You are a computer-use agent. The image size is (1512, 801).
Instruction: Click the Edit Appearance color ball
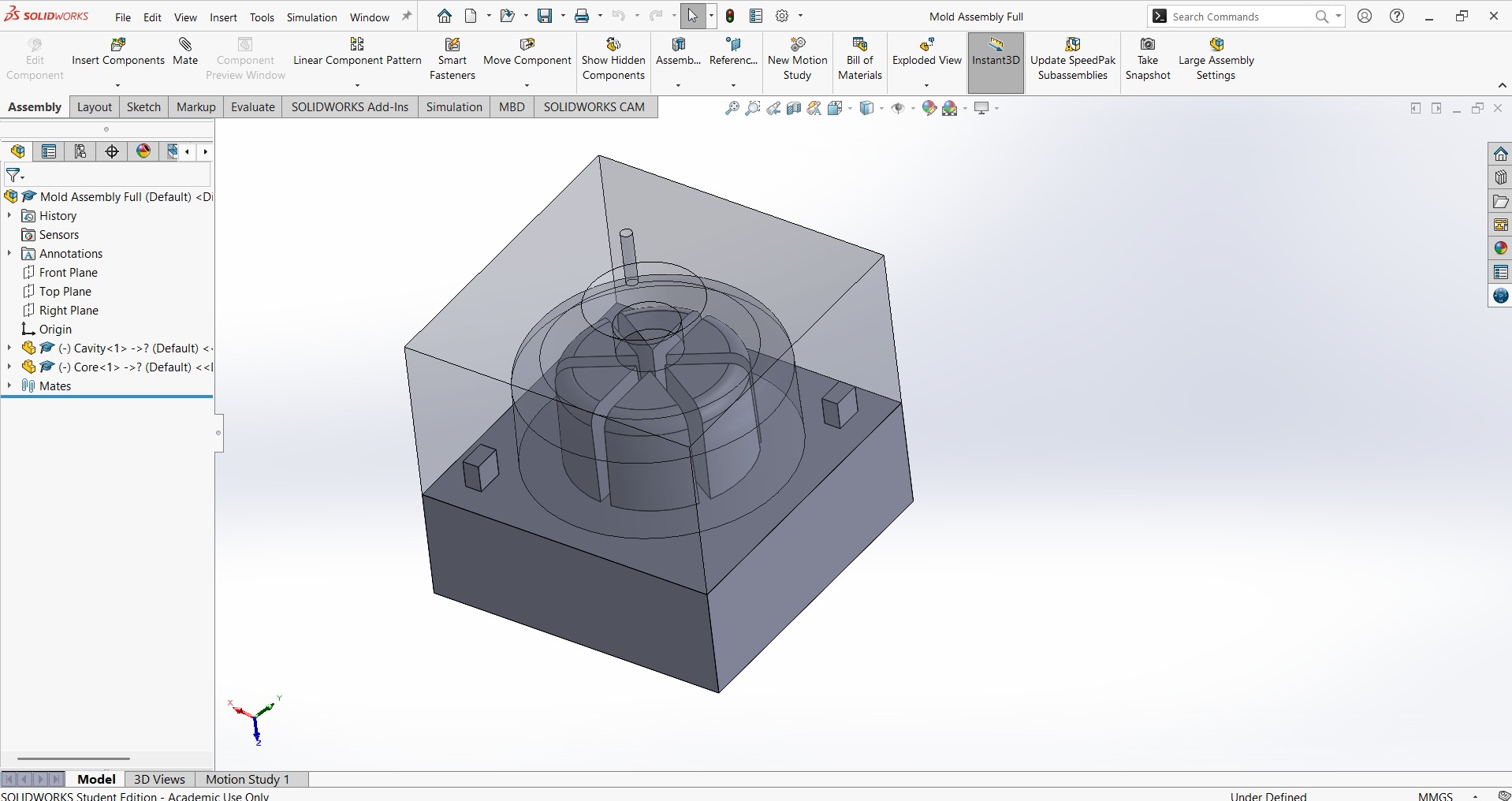pos(929,108)
